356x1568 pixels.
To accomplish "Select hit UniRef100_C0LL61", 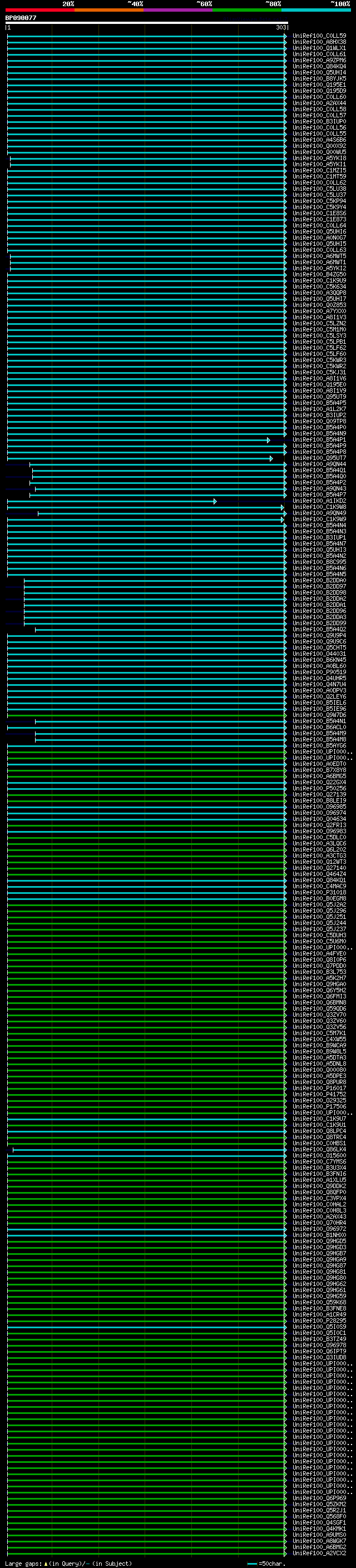I will coord(319,54).
